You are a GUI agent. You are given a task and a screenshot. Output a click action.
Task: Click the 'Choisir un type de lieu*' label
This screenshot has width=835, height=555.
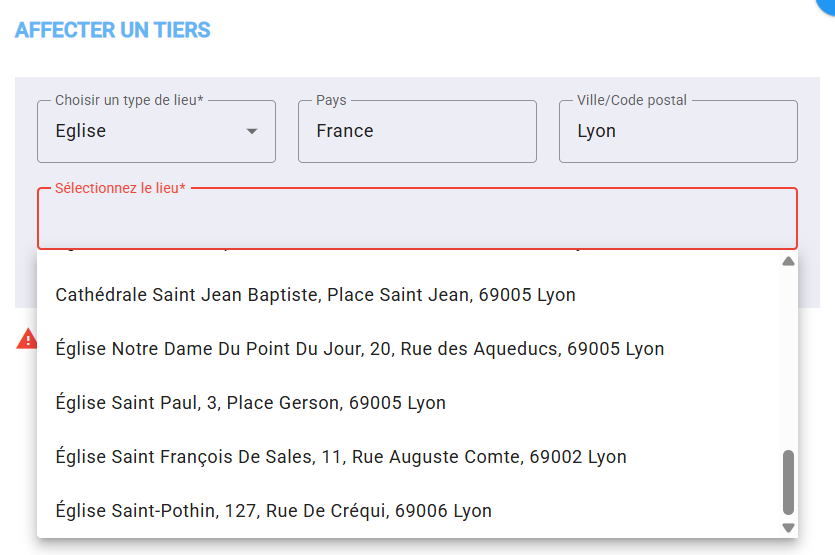pyautogui.click(x=128, y=100)
